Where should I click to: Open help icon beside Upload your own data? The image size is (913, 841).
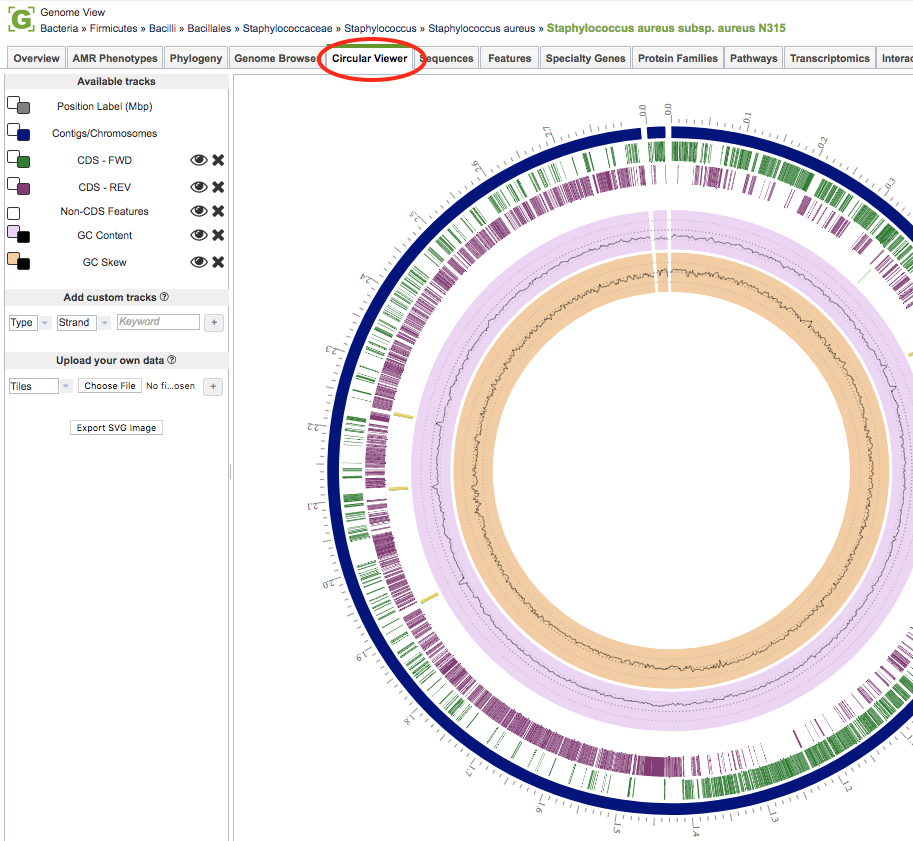pyautogui.click(x=172, y=360)
